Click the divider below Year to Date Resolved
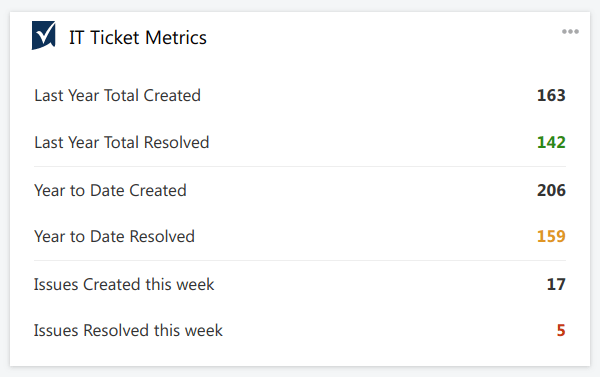Viewport: 600px width, 377px height. (300, 261)
